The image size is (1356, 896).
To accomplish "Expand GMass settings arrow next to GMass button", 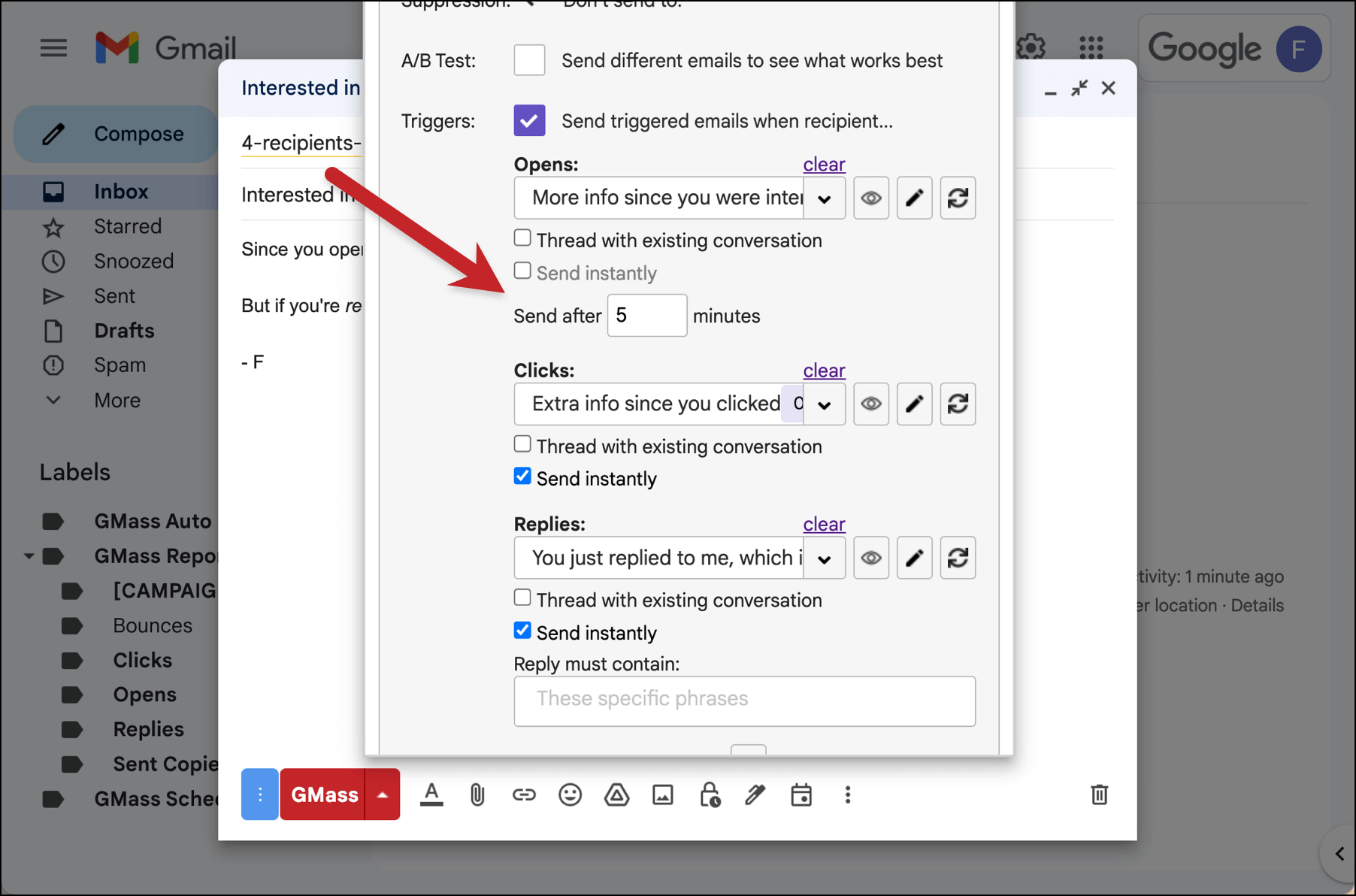I will point(383,795).
